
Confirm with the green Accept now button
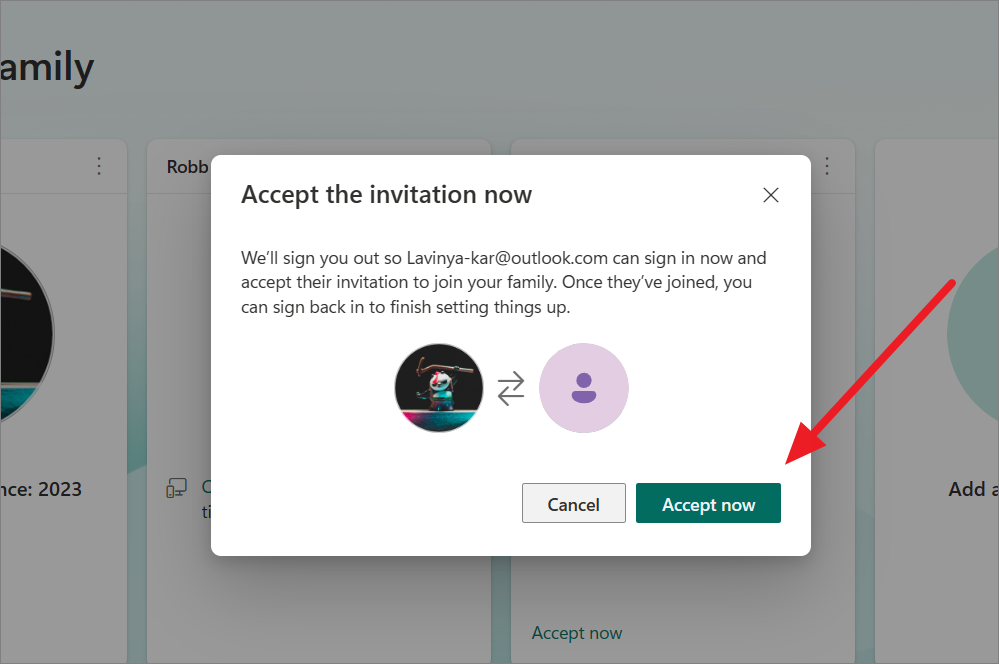pos(708,503)
